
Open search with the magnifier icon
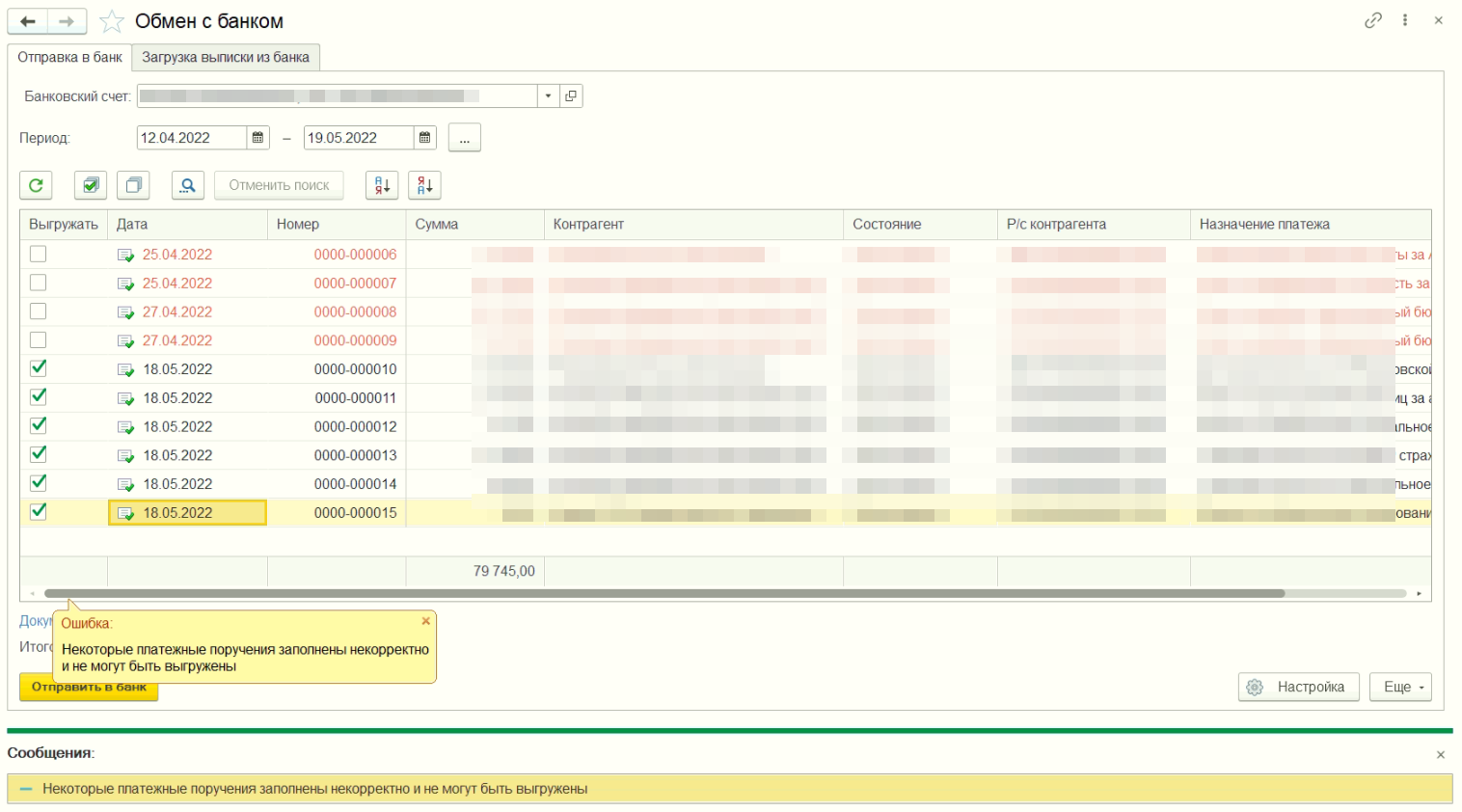click(188, 185)
